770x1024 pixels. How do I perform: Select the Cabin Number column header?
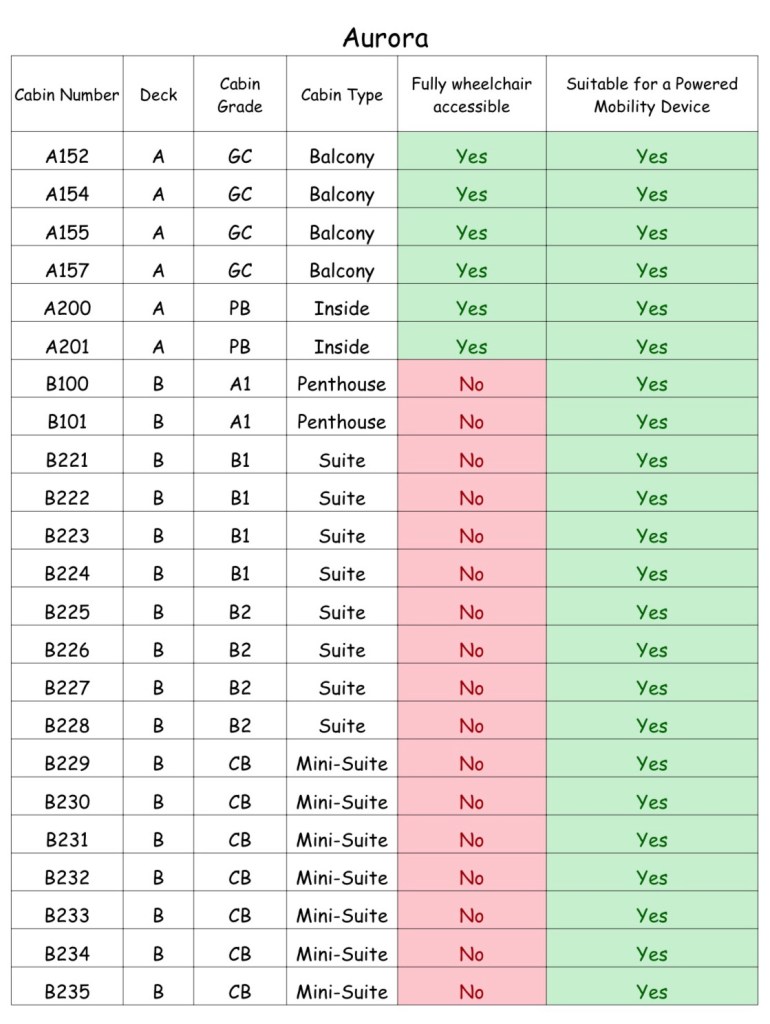click(67, 95)
